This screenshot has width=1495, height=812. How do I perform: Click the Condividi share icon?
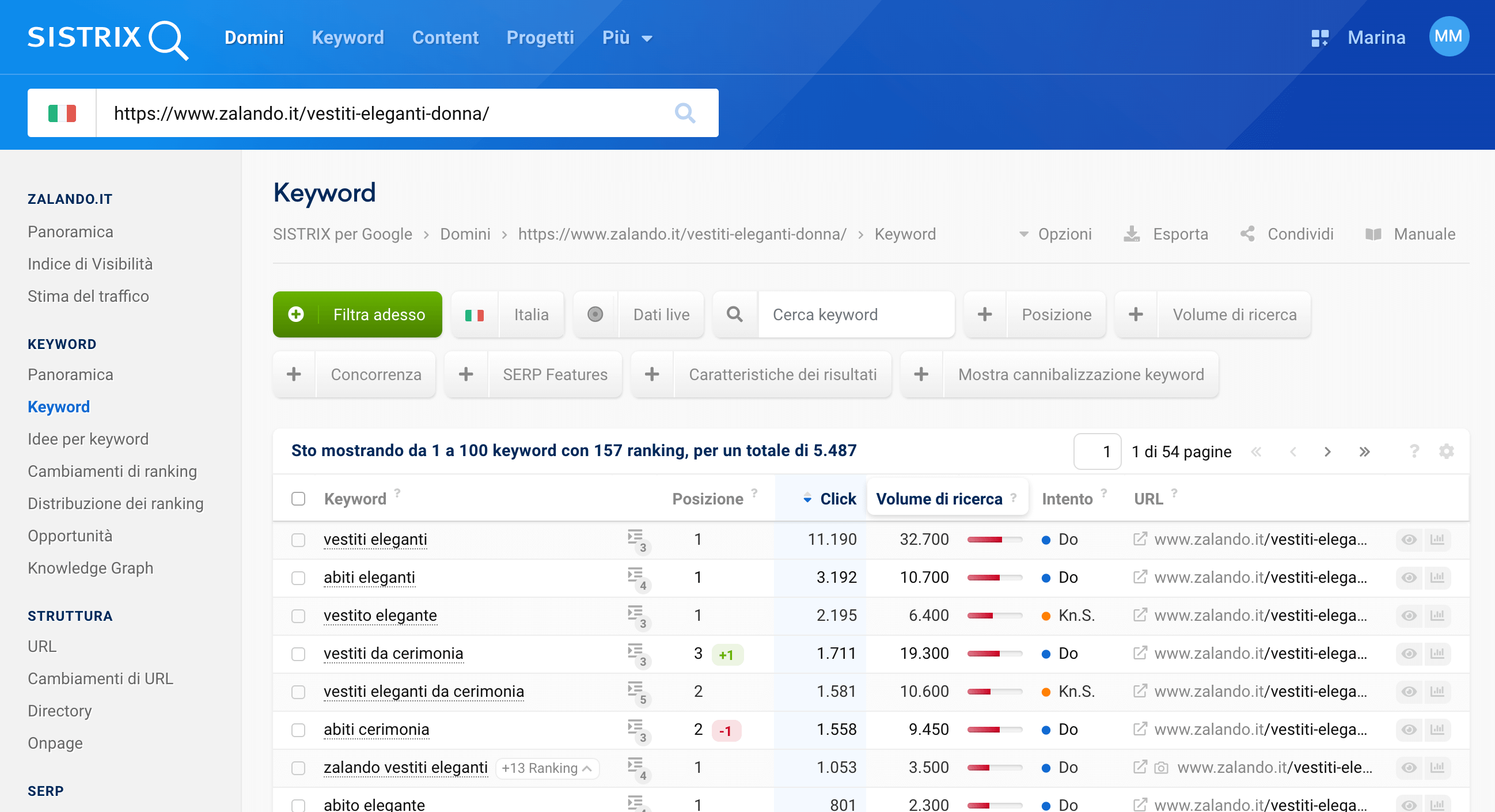click(1247, 234)
